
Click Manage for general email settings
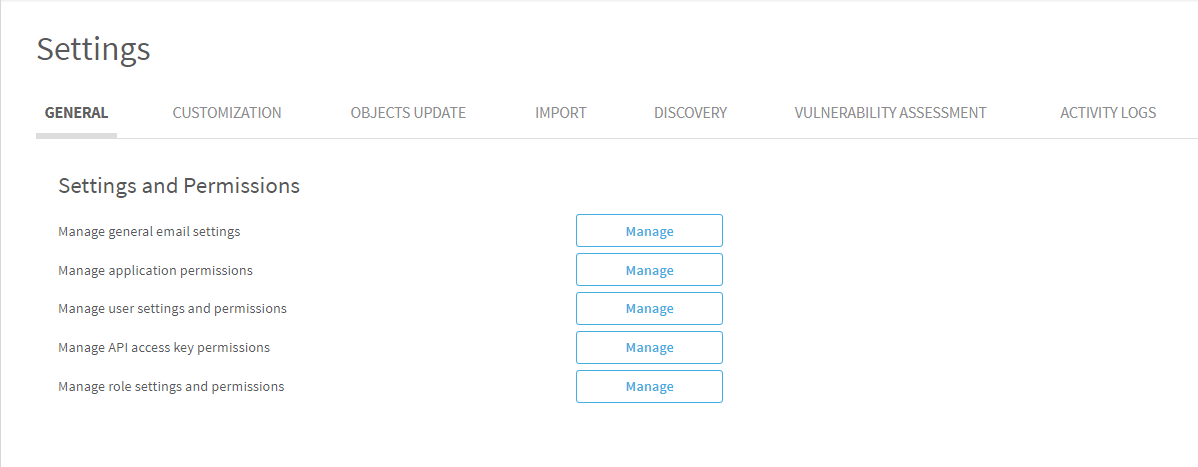pos(649,231)
